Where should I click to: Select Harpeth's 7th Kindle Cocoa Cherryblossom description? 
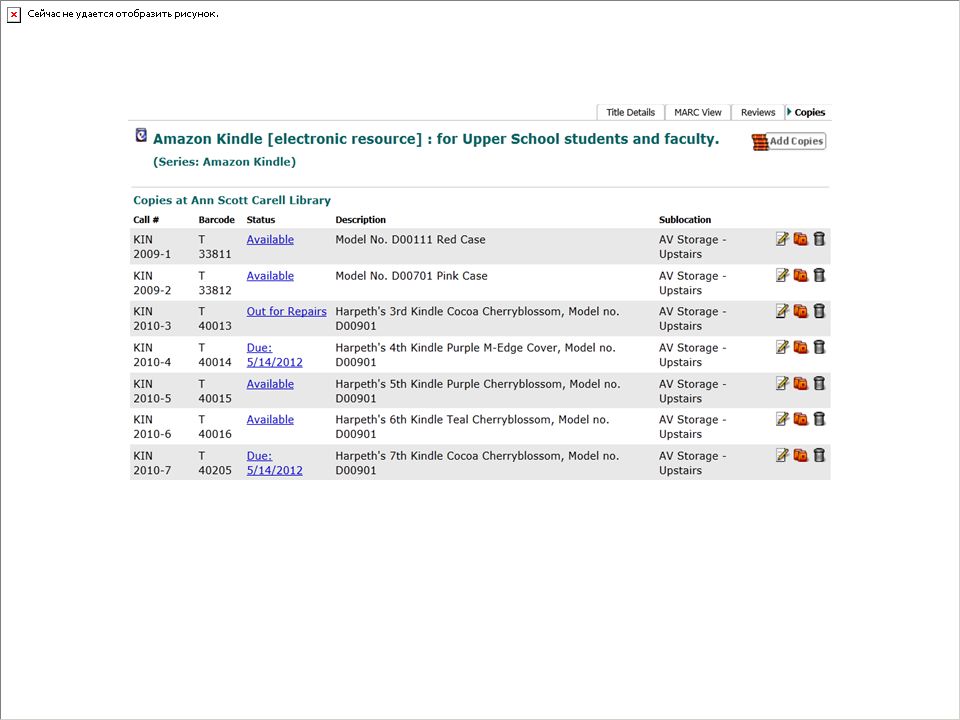pyautogui.click(x=477, y=463)
